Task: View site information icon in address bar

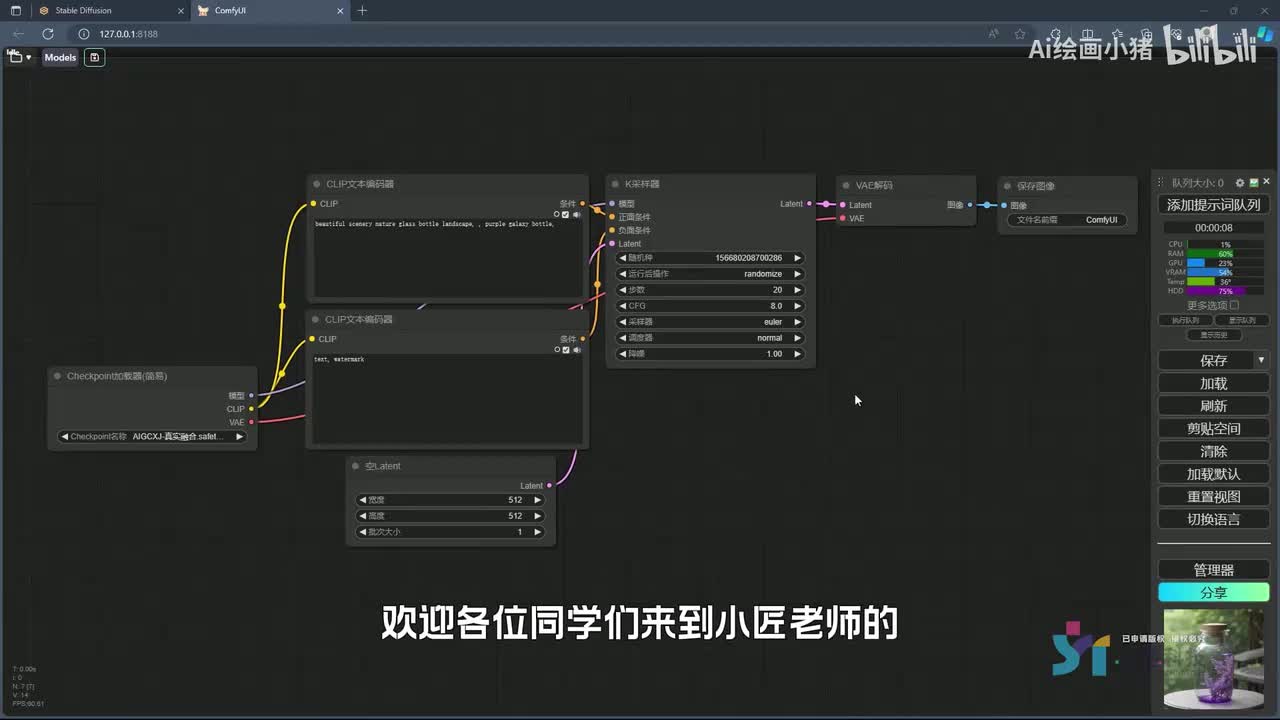Action: (84, 34)
